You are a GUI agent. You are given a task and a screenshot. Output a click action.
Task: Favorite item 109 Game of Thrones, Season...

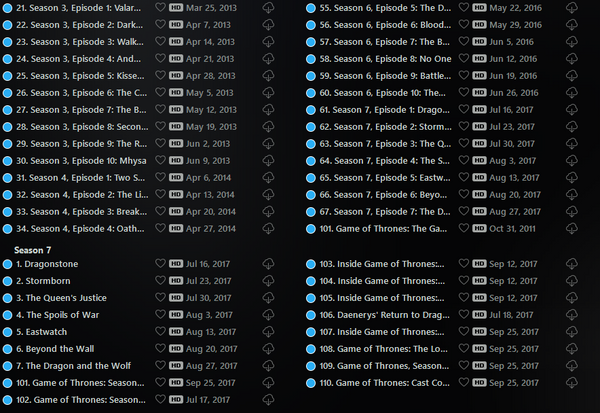[x=464, y=365]
